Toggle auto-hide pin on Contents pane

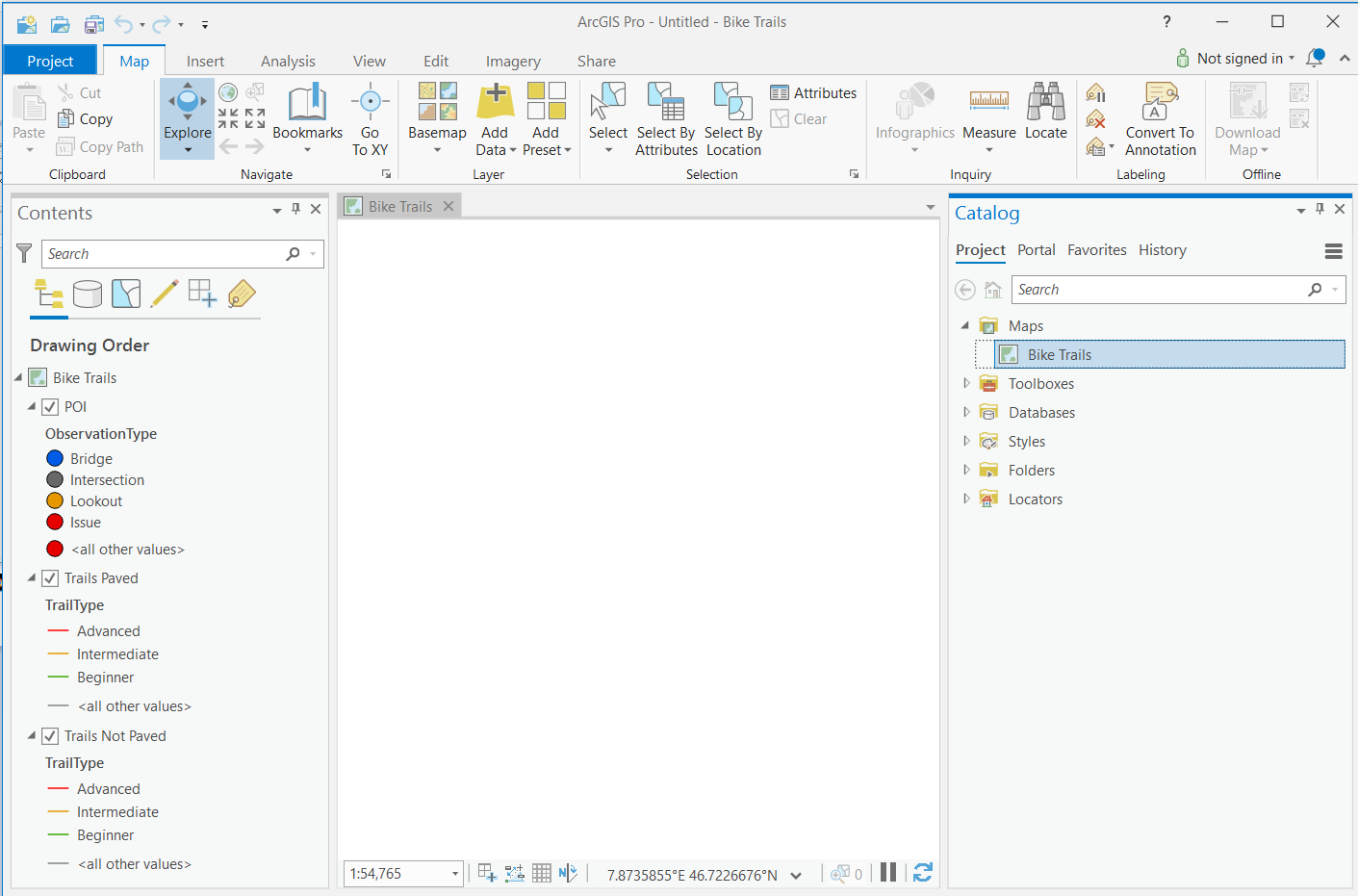click(296, 209)
